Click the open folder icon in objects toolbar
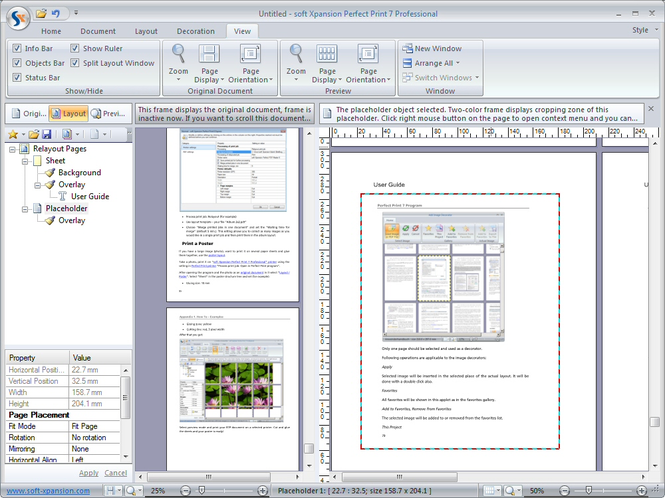665x498 pixels. click(x=34, y=134)
